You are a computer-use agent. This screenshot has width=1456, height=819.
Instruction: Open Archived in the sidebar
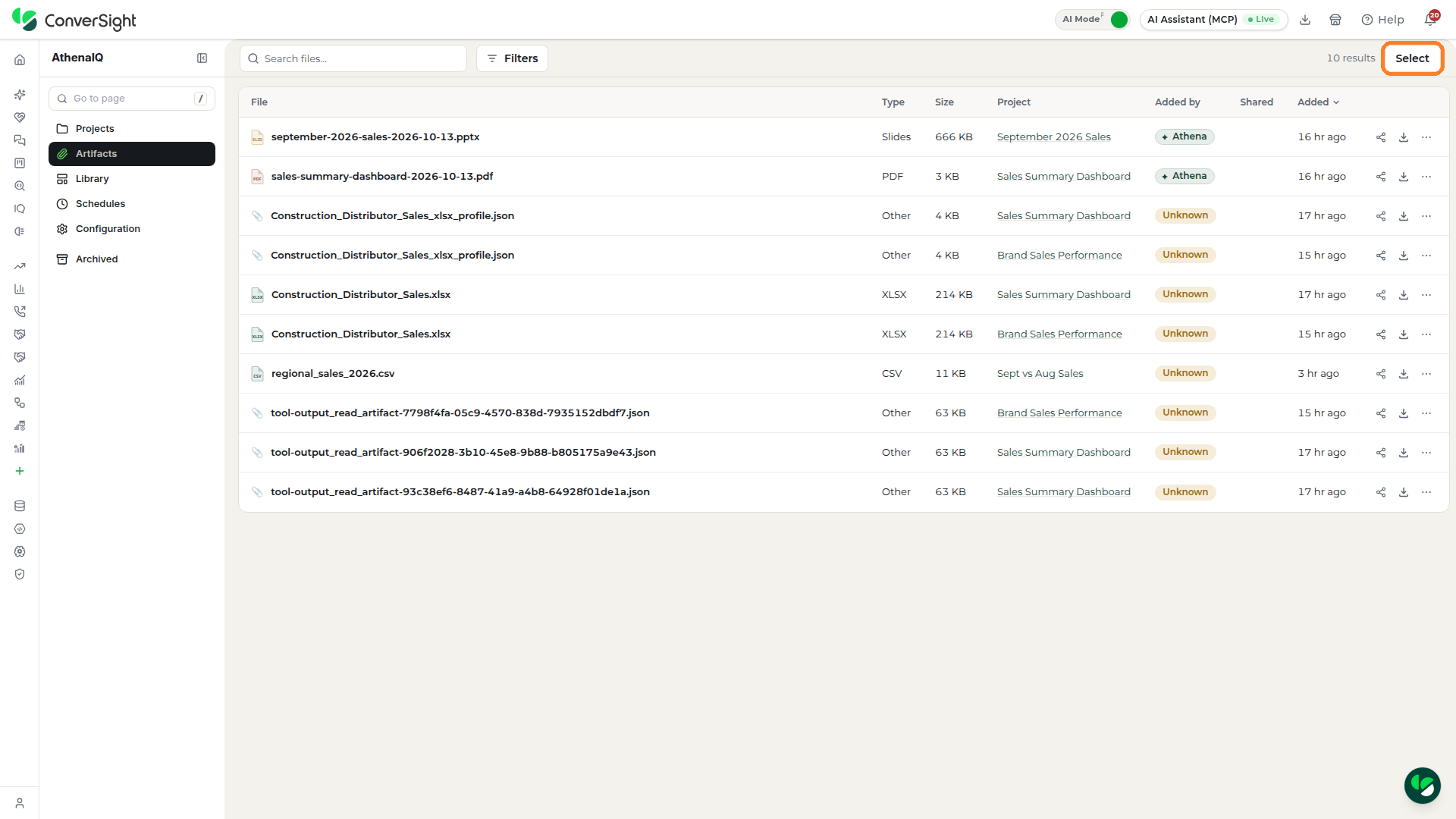pos(132,259)
